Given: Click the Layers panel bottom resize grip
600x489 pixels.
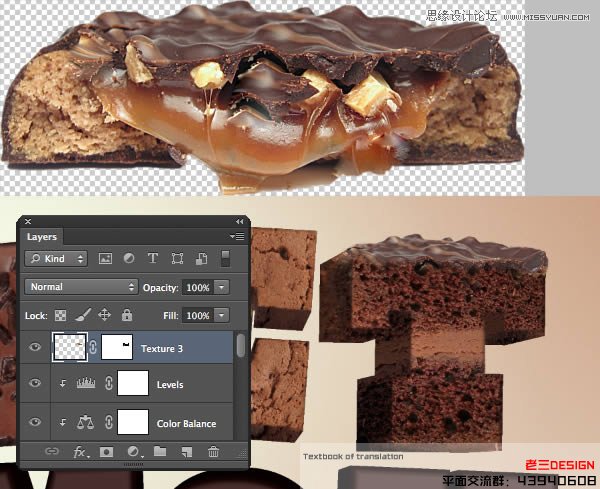Looking at the screenshot, I should click(134, 465).
